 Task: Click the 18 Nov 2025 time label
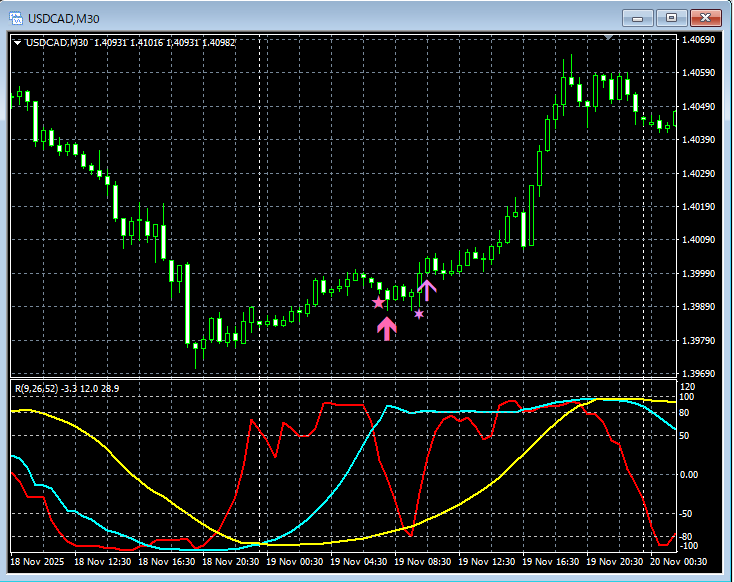[x=37, y=561]
